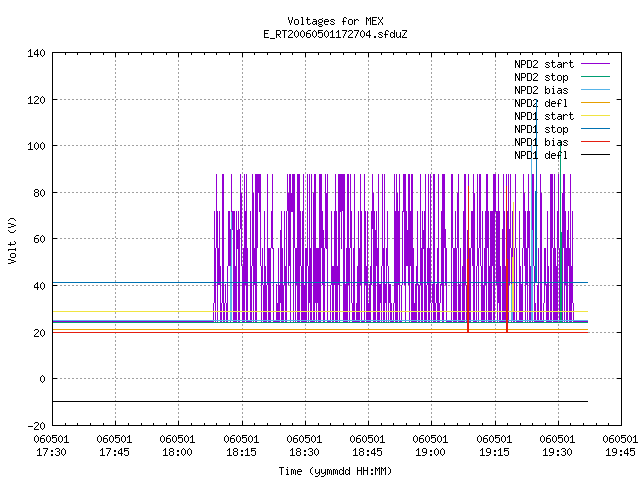Click the 'NPD2 stop' legend label
Viewport: 640px width, 480px height.
pyautogui.click(x=541, y=77)
